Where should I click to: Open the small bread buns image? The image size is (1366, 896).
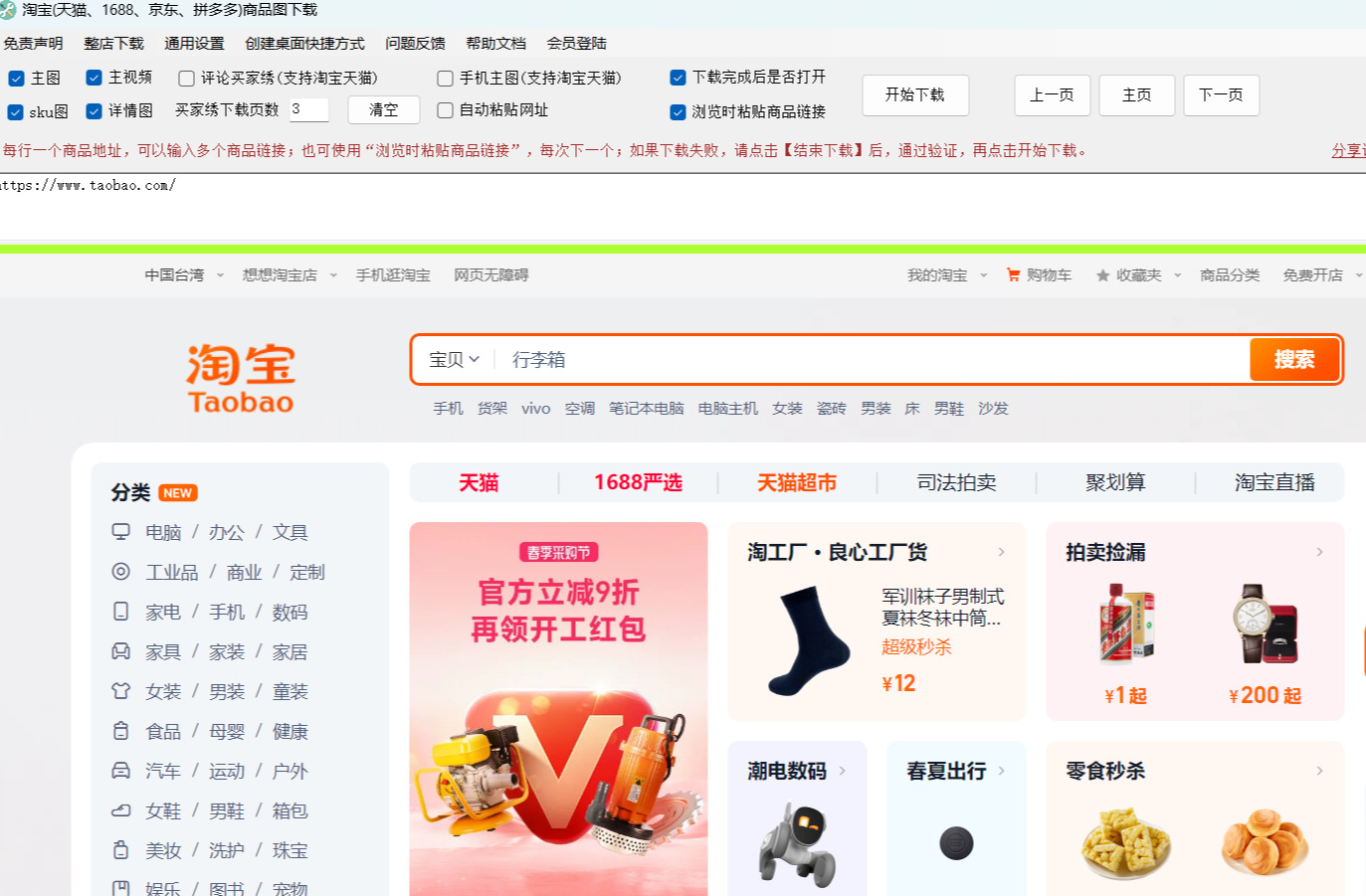click(x=1265, y=843)
